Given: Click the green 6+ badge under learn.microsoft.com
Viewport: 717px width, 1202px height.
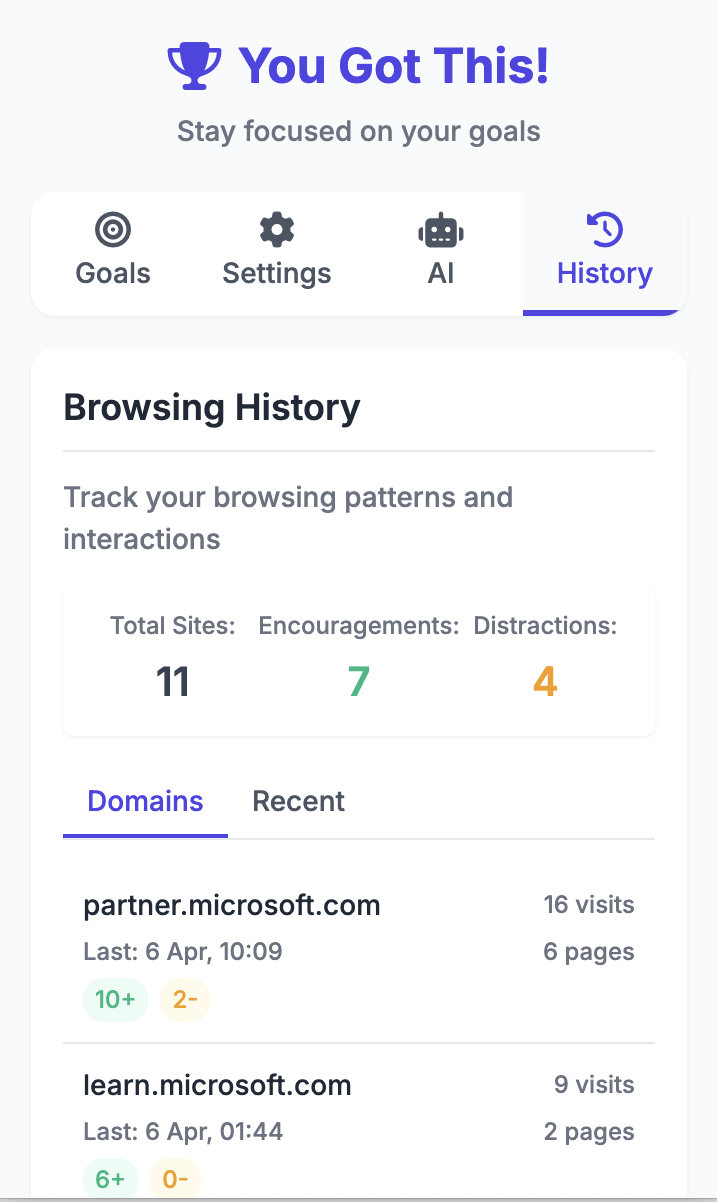Looking at the screenshot, I should click(x=110, y=1180).
